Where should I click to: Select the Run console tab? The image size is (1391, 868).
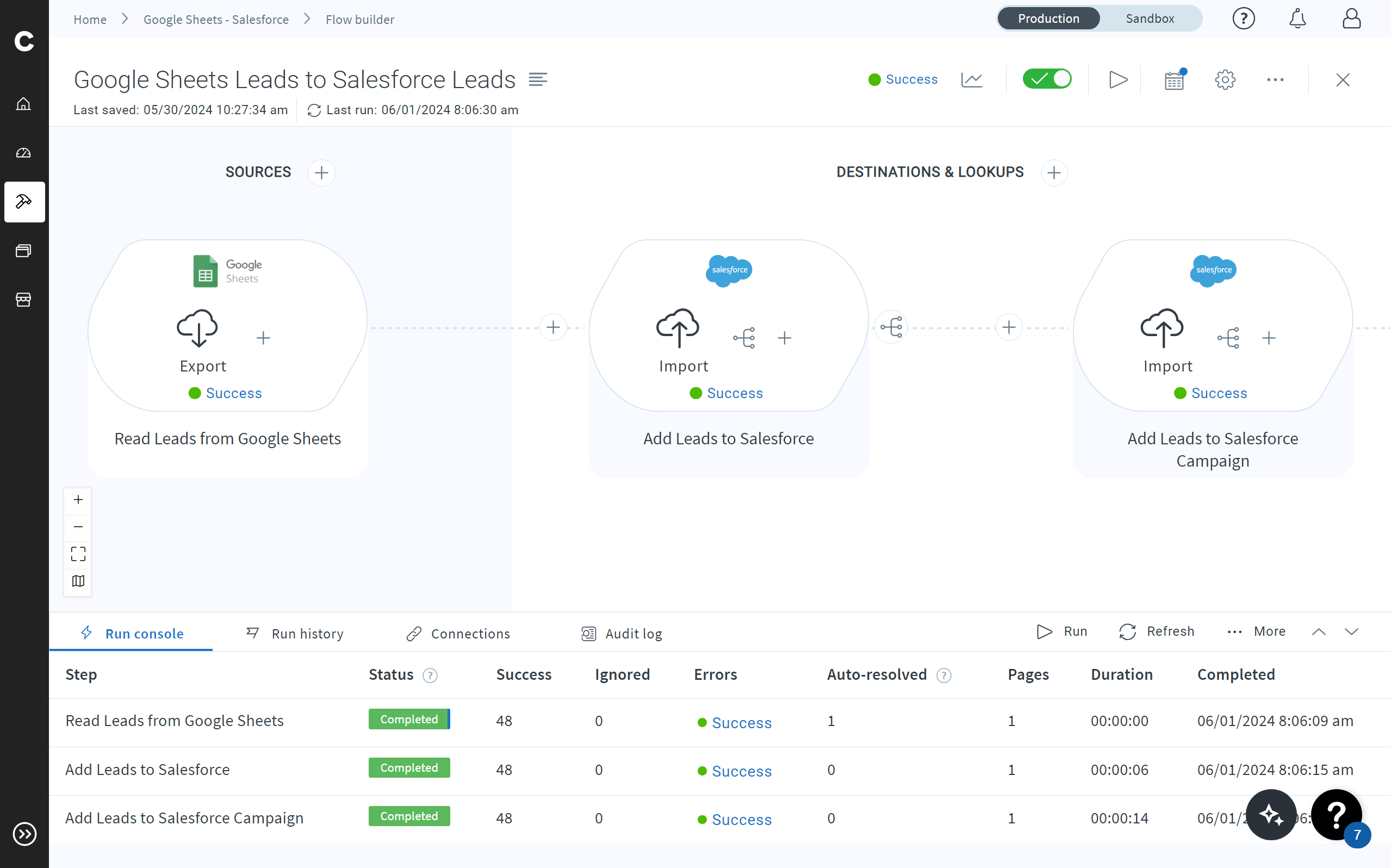pos(132,633)
